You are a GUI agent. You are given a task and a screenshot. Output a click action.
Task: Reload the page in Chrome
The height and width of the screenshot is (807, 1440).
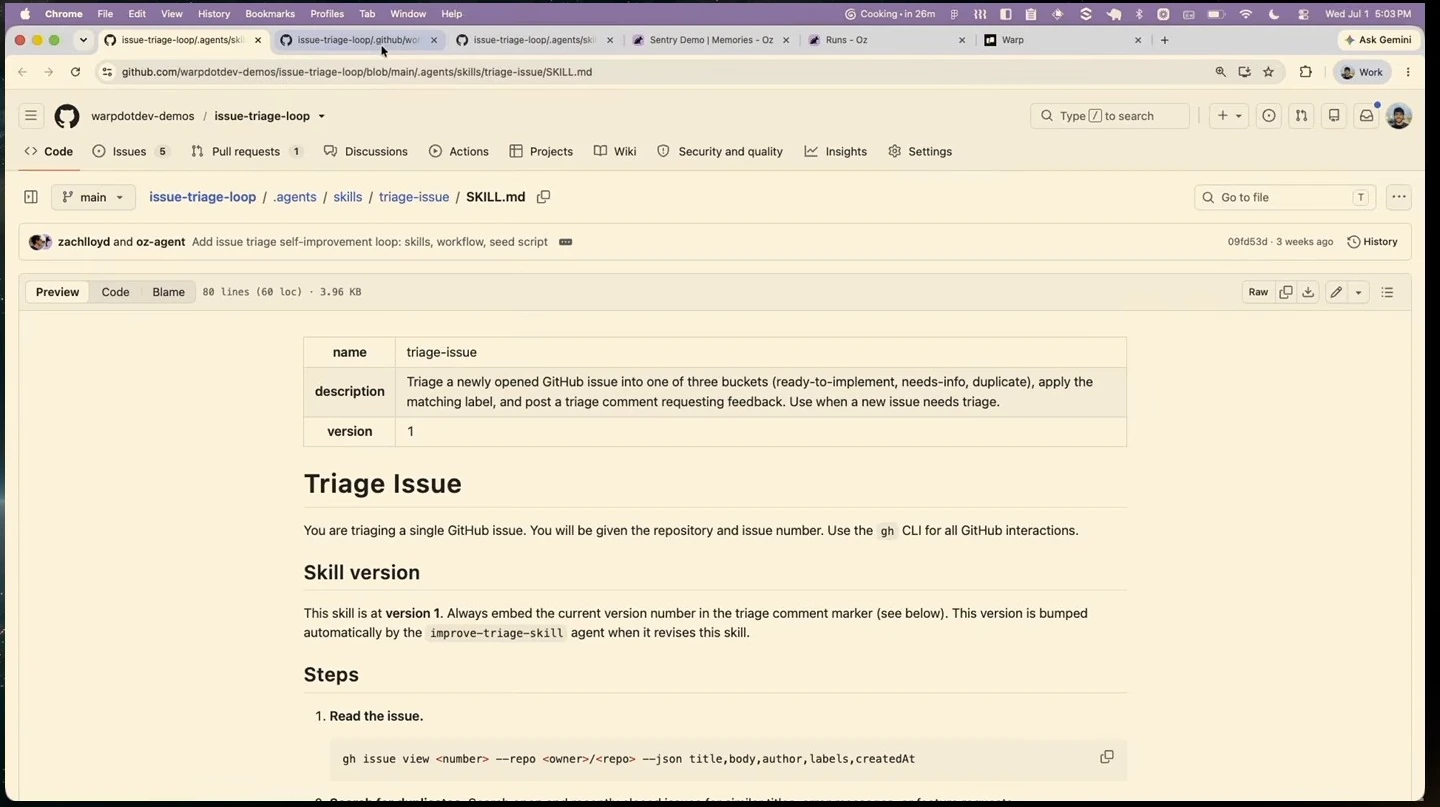pos(75,72)
